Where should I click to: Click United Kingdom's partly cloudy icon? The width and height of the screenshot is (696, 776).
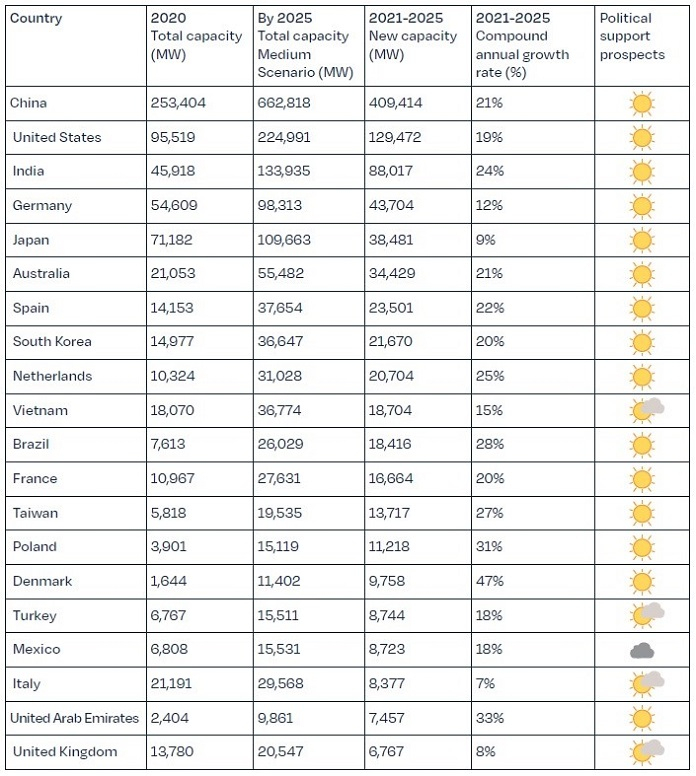(646, 752)
